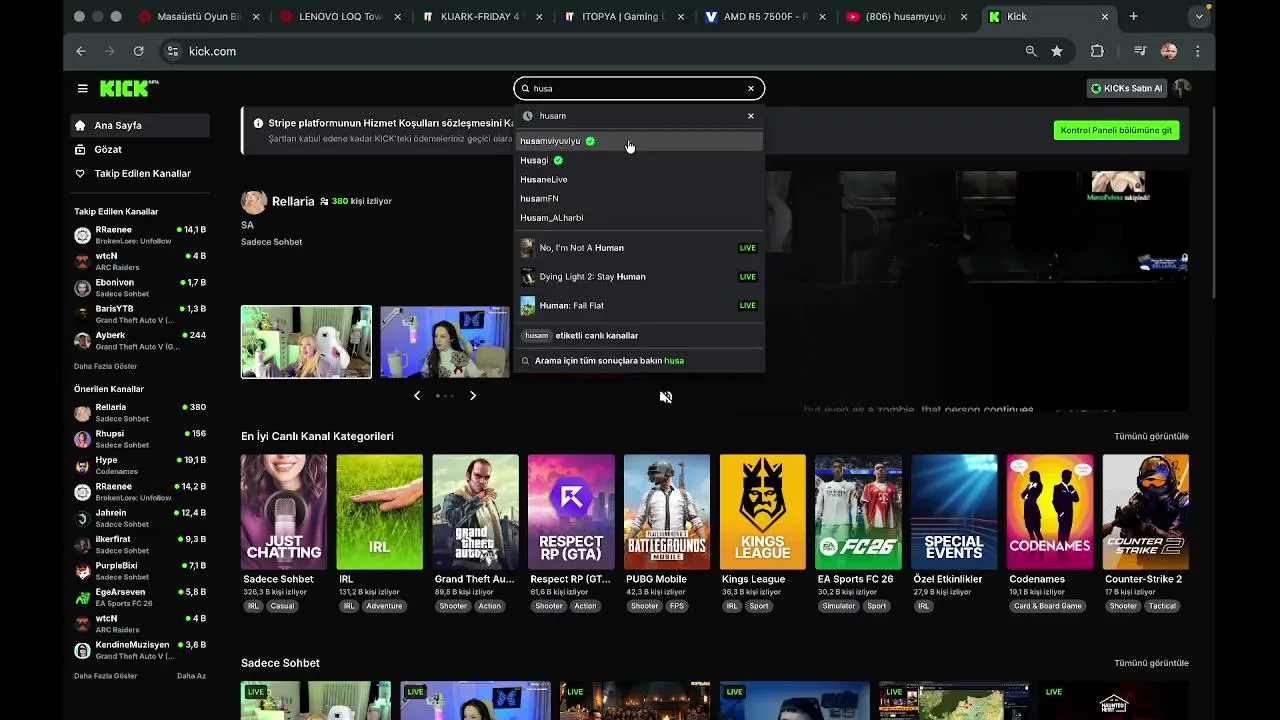Click Card & Board Game tag

pyautogui.click(x=1047, y=606)
